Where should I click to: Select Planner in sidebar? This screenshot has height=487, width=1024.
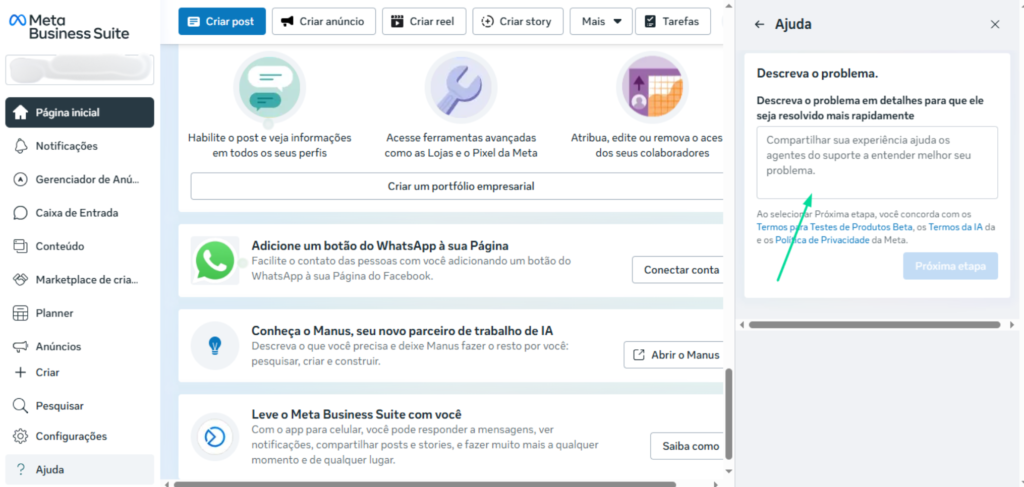coord(80,313)
